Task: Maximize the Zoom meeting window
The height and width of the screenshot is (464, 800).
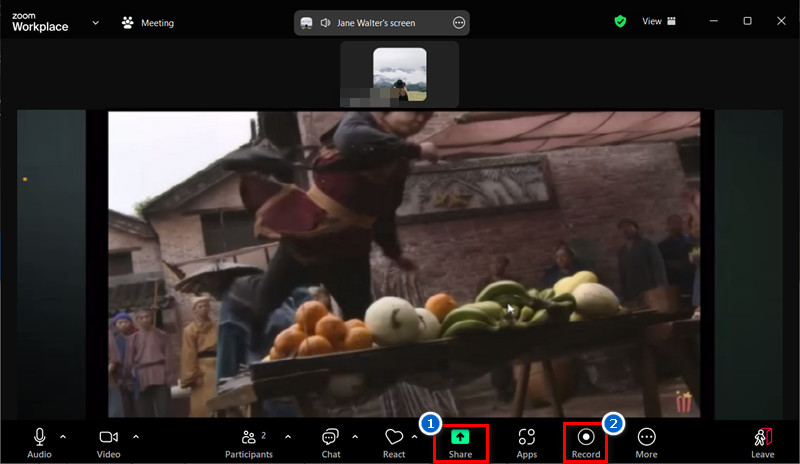Action: coord(747,21)
